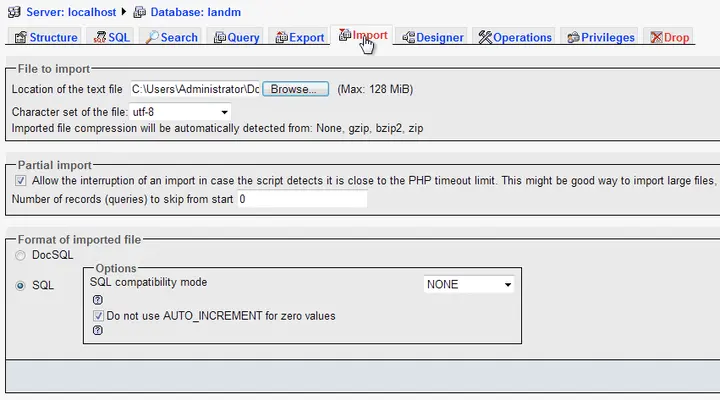This screenshot has width=720, height=400.
Task: Open help icon under SQL compatibility mode
Action: tap(97, 300)
